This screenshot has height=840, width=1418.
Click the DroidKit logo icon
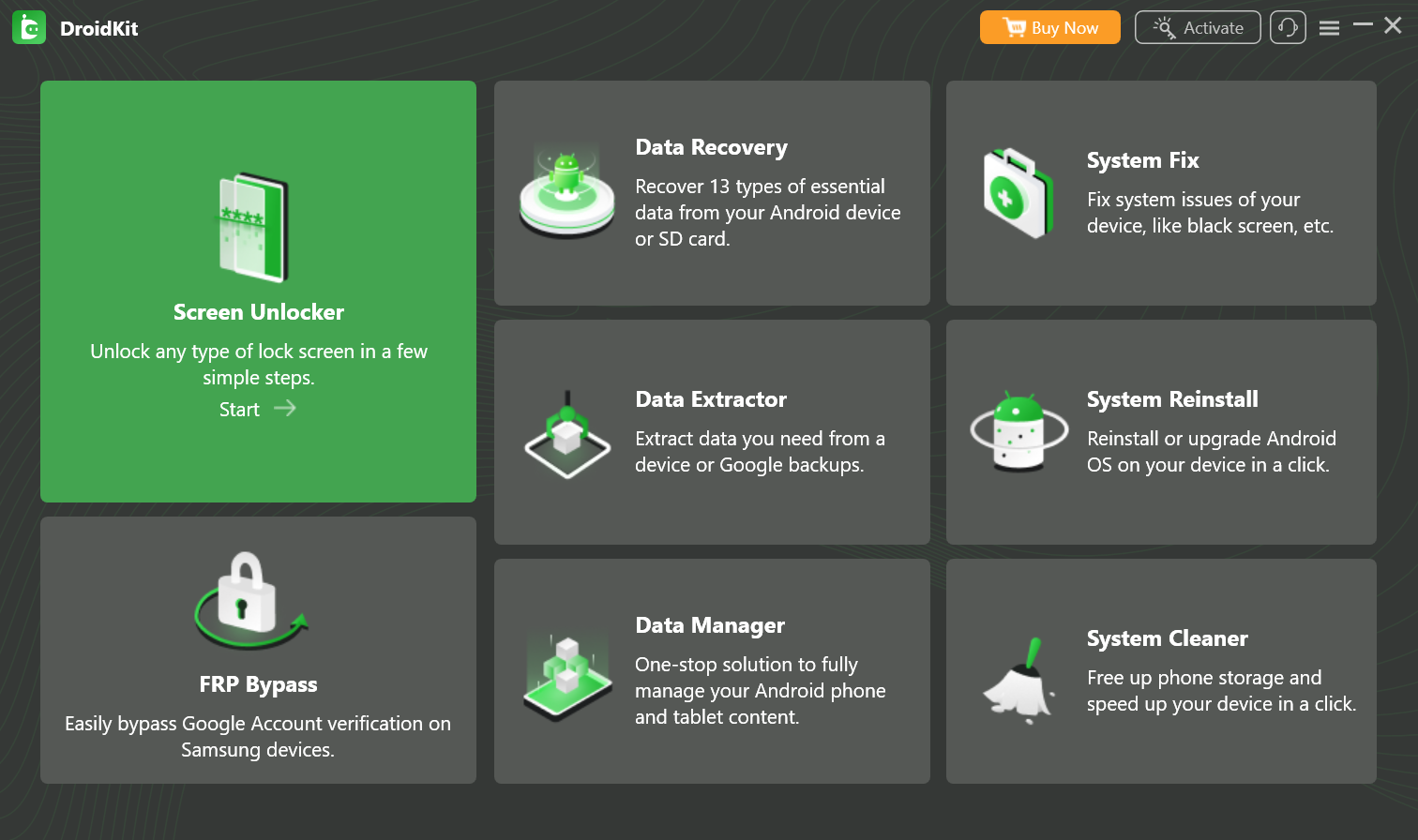tap(29, 28)
